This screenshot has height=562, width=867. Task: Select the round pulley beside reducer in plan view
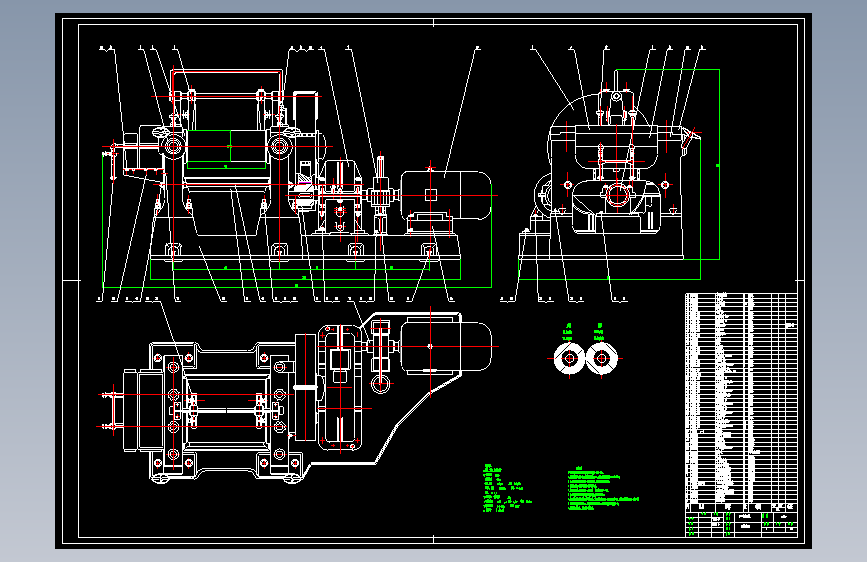[380, 383]
